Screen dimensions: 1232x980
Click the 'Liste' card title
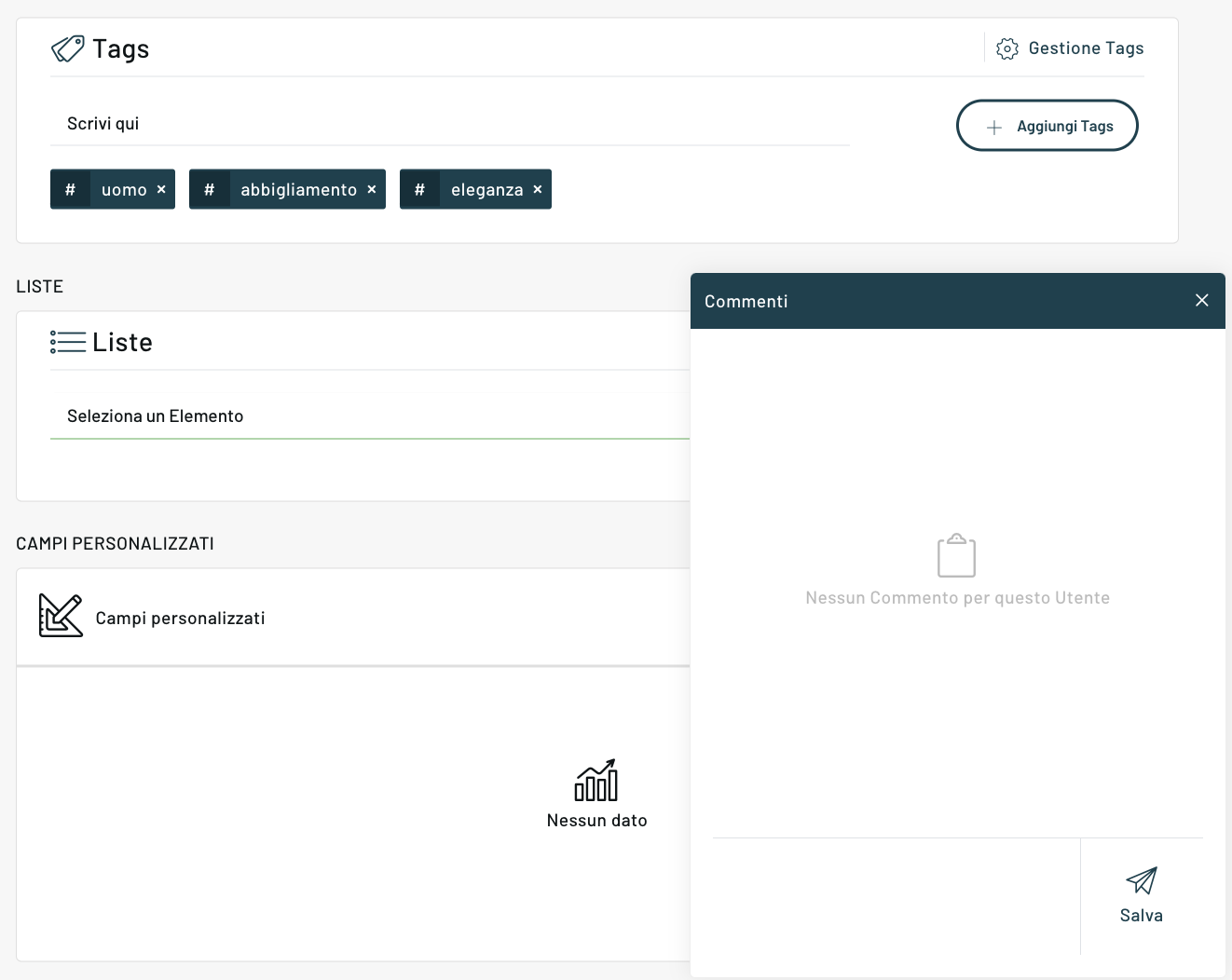coord(122,343)
